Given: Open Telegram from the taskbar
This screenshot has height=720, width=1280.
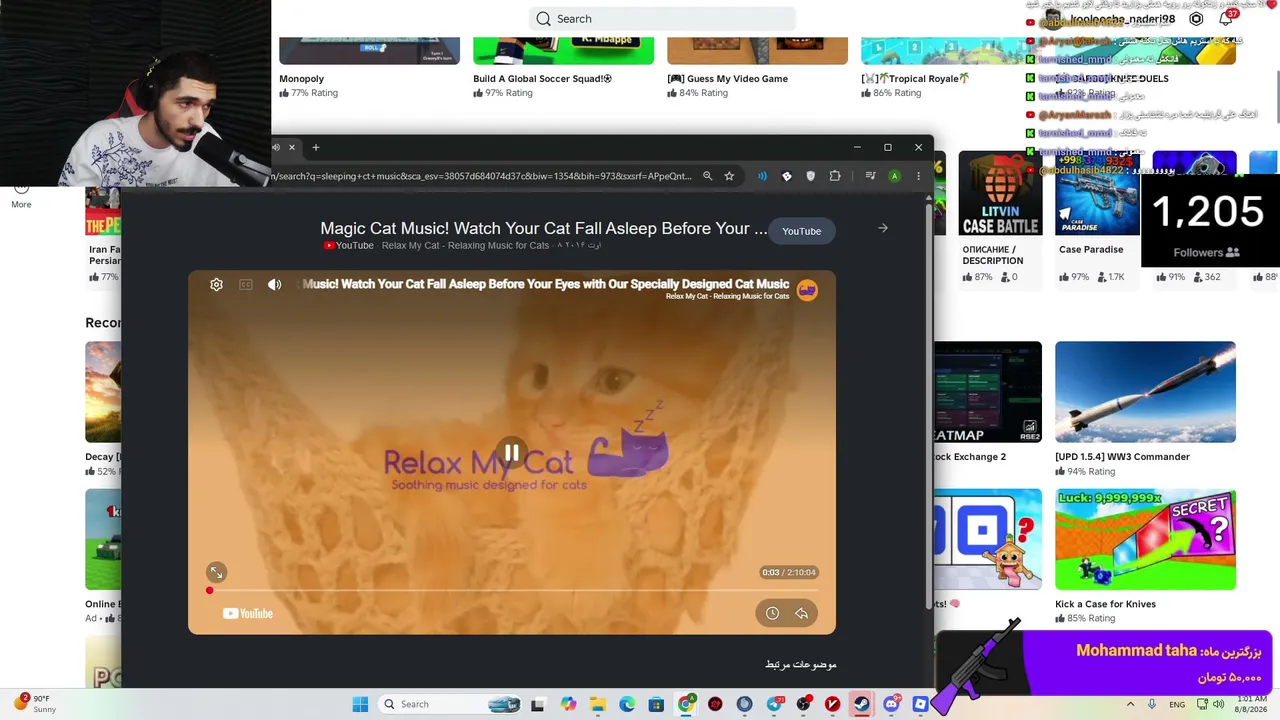Looking at the screenshot, I should coord(774,704).
